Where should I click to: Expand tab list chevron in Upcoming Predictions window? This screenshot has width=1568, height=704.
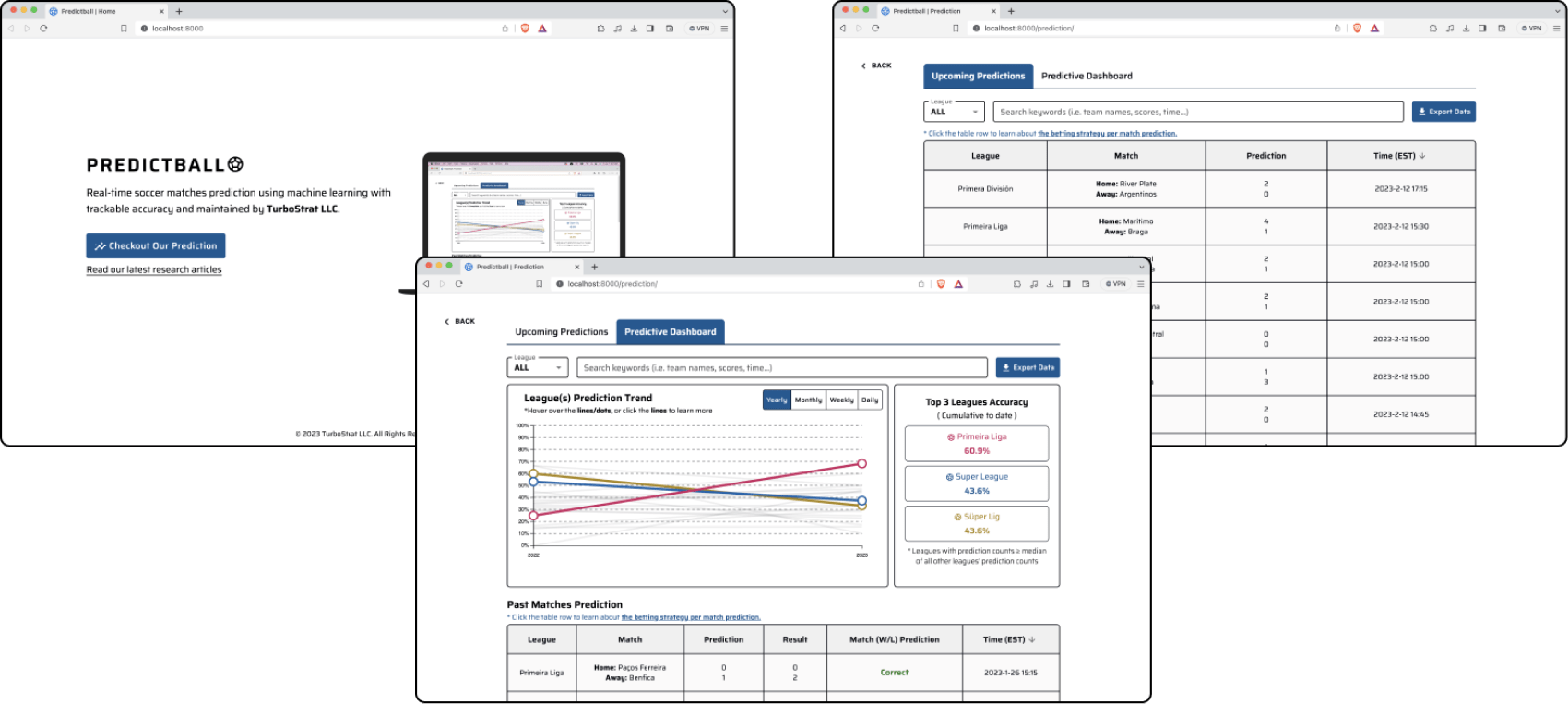coord(1557,11)
